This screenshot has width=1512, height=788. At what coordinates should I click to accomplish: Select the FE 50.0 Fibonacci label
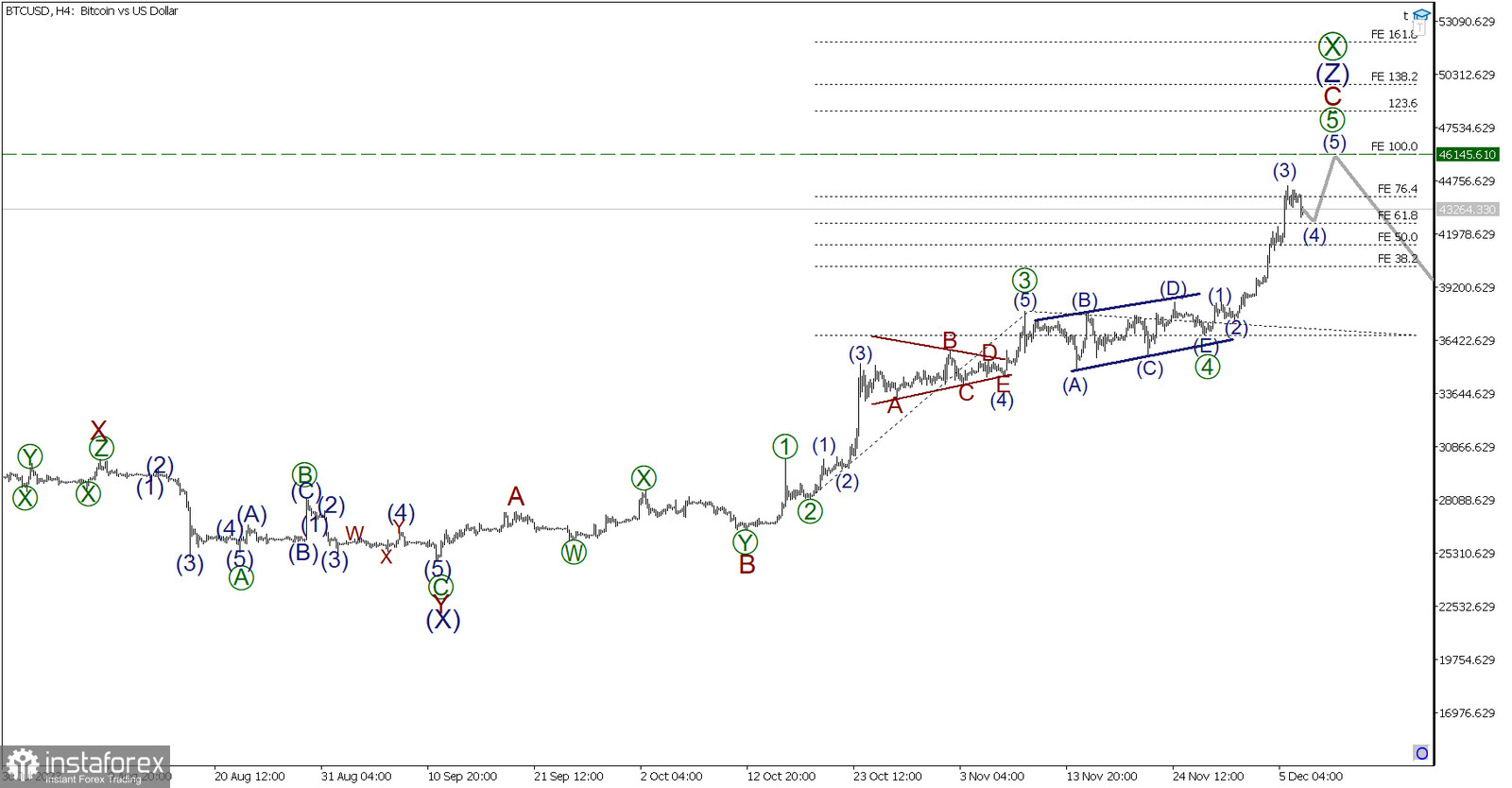pos(1398,237)
